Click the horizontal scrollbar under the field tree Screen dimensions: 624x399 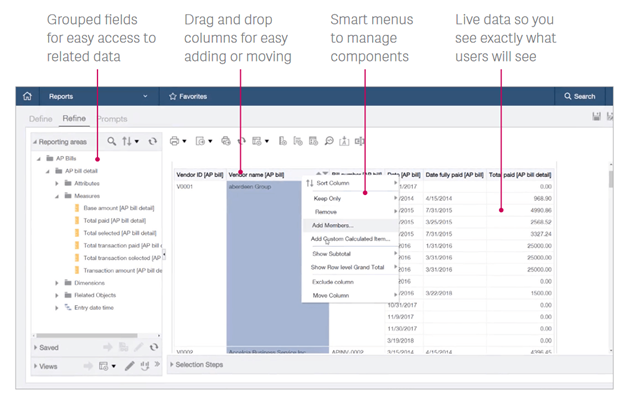tap(87, 336)
